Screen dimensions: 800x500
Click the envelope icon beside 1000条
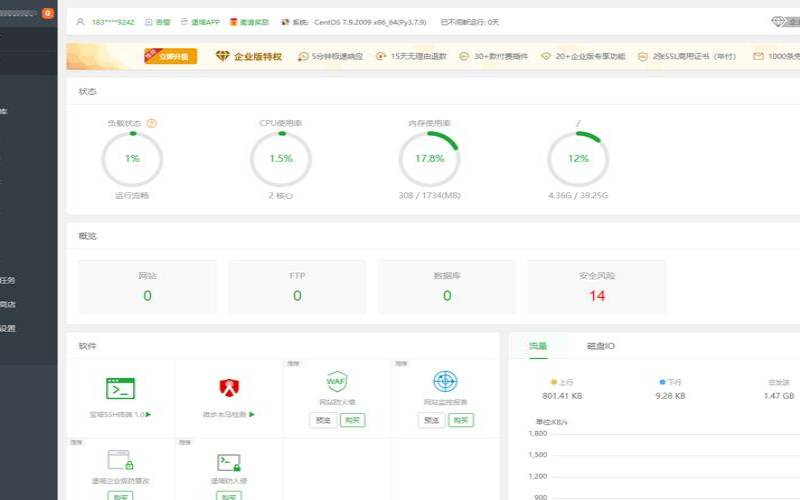point(758,56)
